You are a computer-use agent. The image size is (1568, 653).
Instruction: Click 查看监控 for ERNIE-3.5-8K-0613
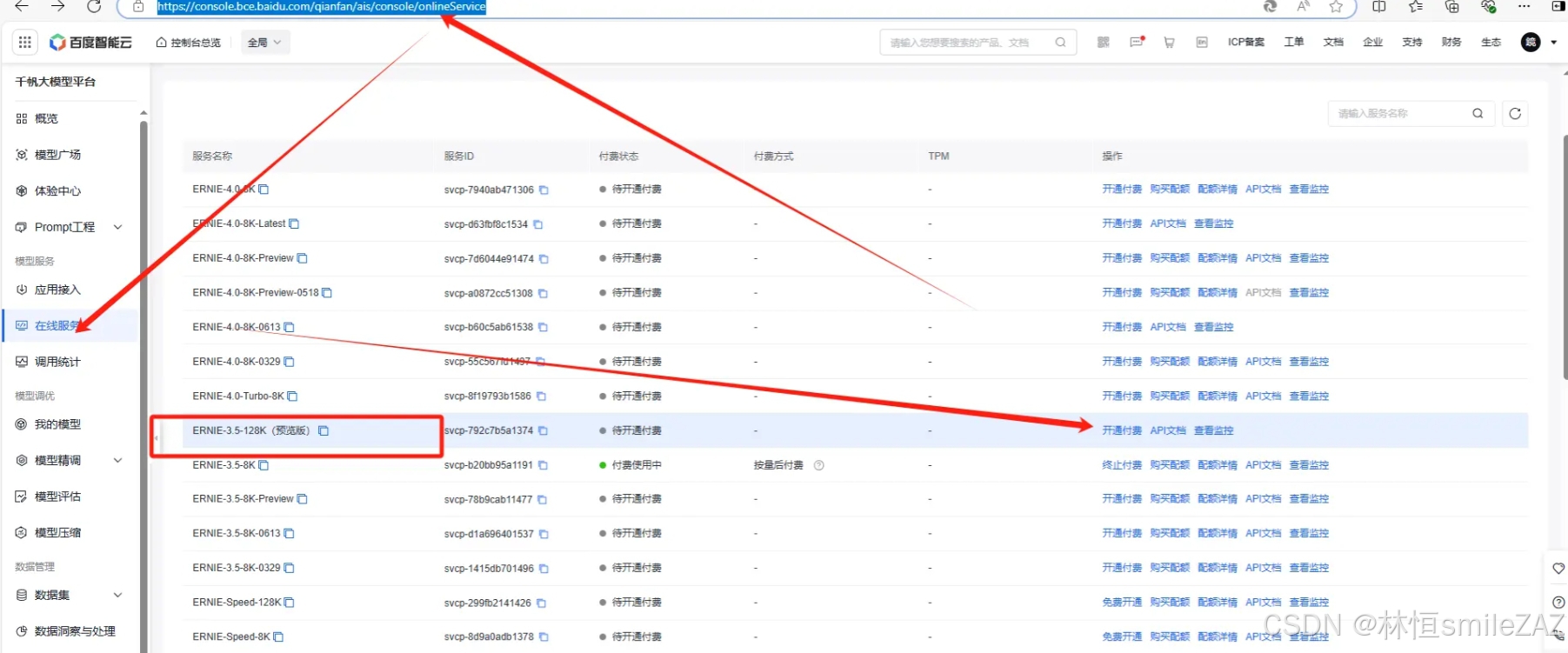tap(1309, 533)
